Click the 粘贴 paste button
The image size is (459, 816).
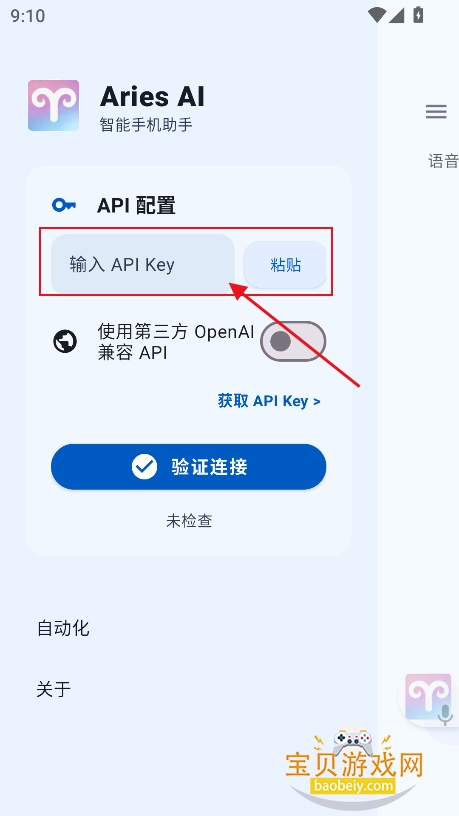pyautogui.click(x=285, y=264)
